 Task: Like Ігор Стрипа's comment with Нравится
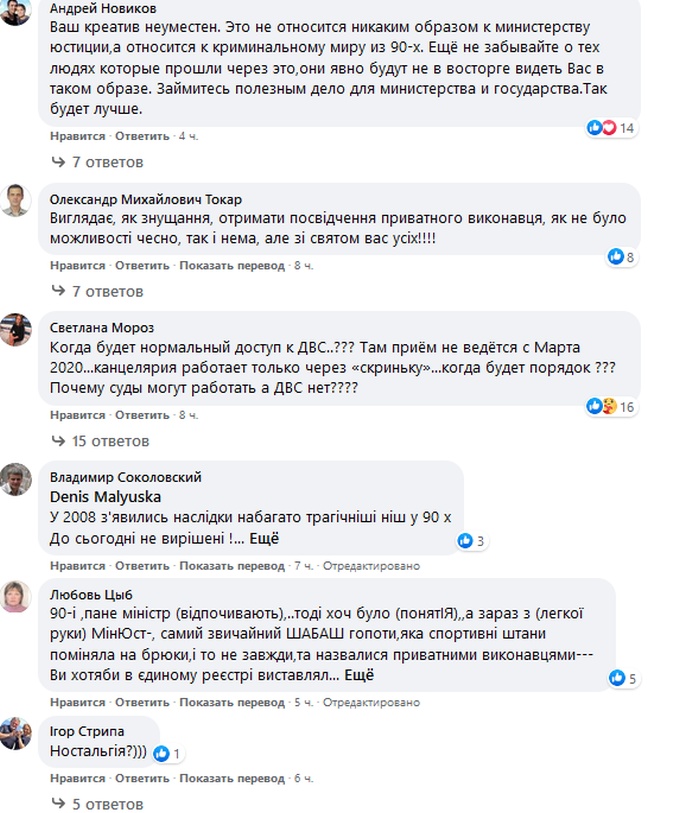(x=77, y=778)
